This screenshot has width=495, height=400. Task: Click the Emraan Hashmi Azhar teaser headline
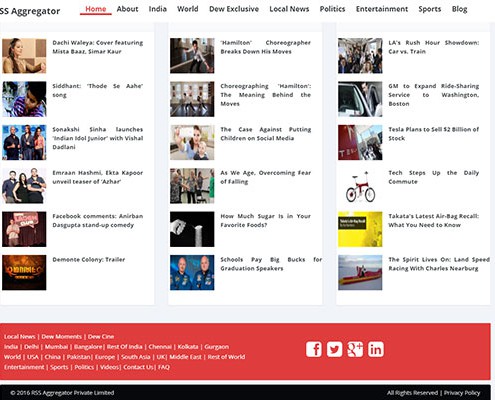tap(97, 177)
